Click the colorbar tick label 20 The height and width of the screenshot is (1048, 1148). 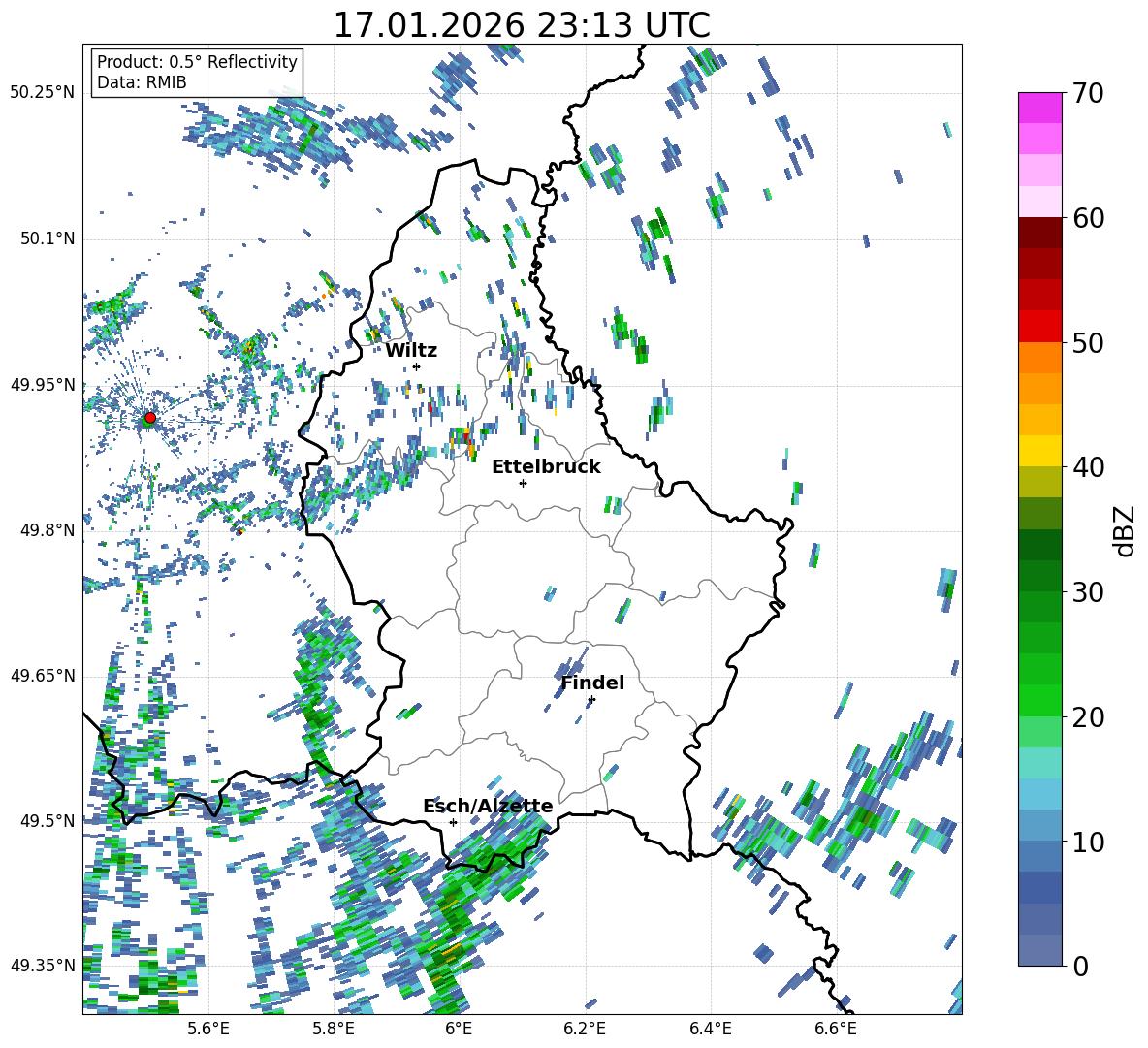click(x=1089, y=716)
